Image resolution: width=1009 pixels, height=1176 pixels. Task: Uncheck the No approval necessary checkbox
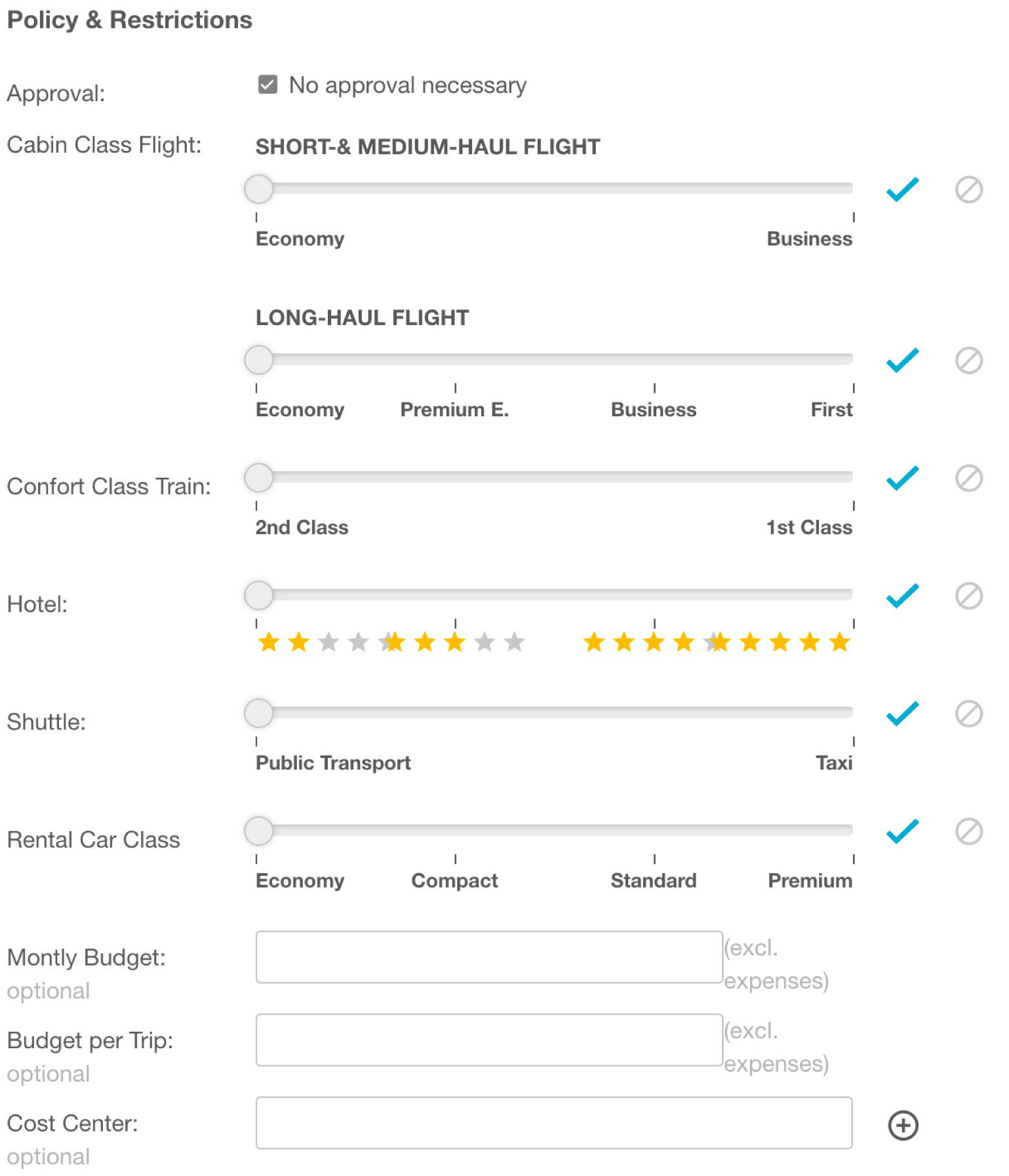pos(267,85)
